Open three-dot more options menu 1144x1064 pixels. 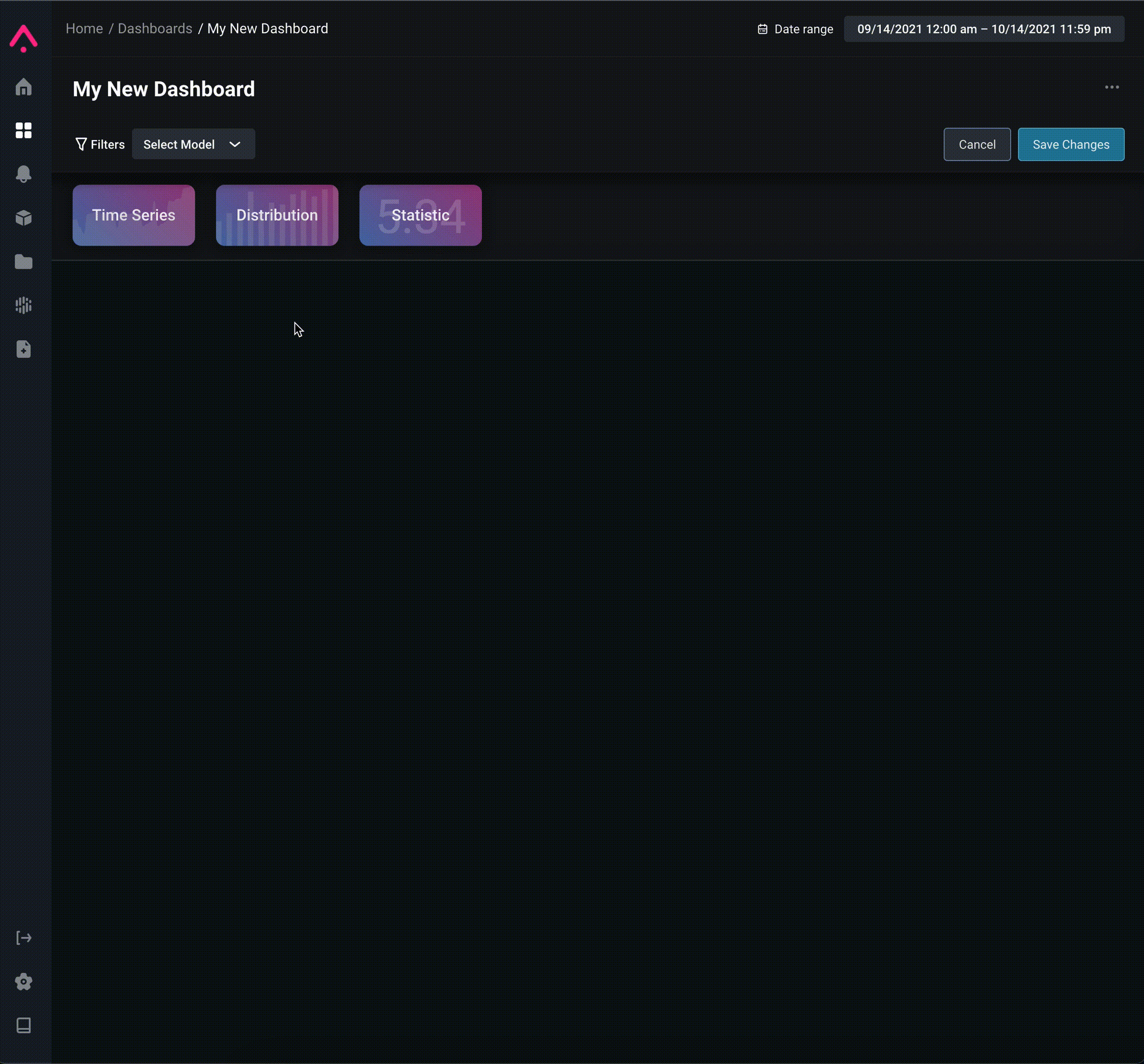coord(1112,88)
